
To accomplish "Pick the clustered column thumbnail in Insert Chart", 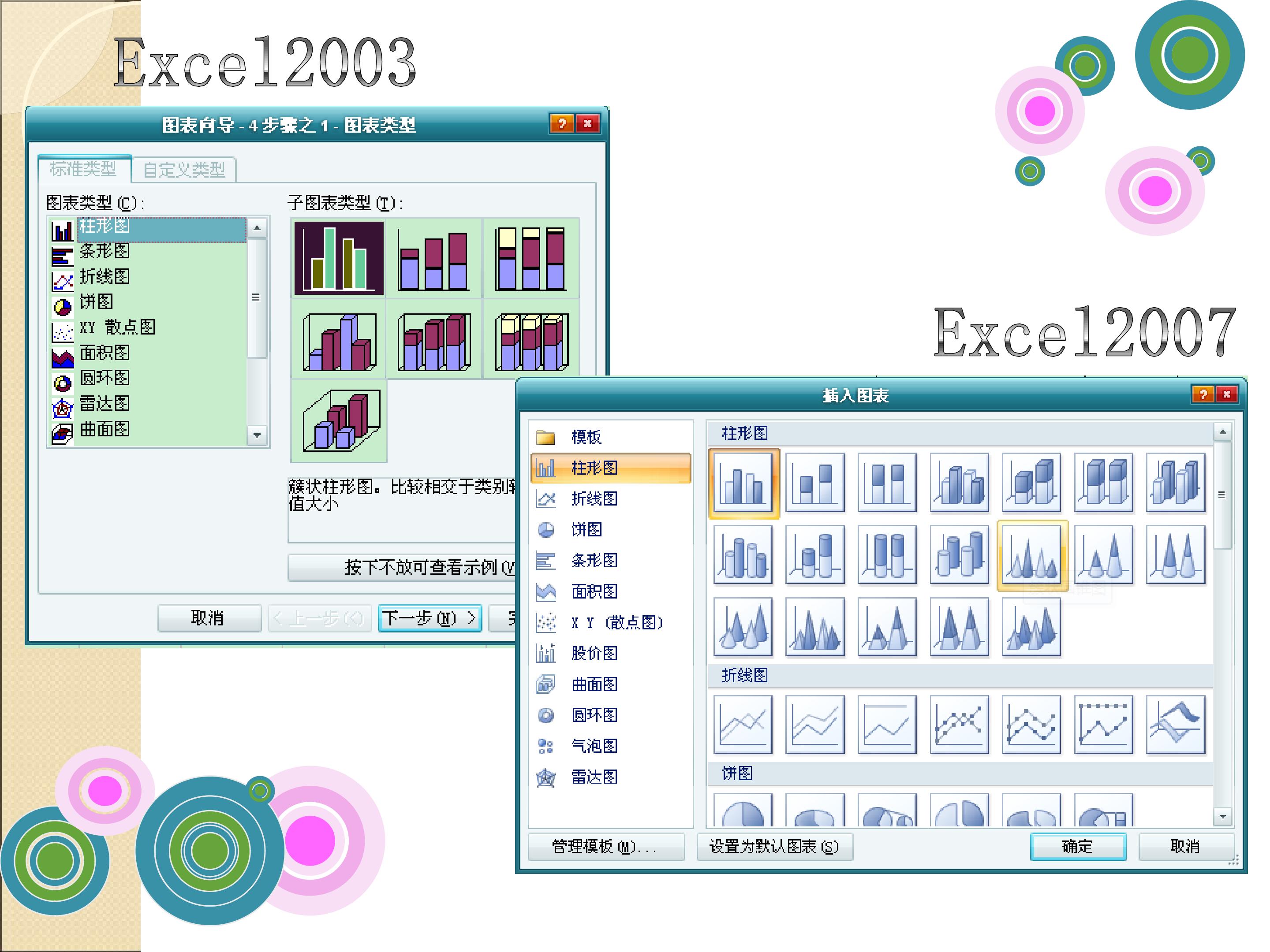I will click(x=743, y=483).
